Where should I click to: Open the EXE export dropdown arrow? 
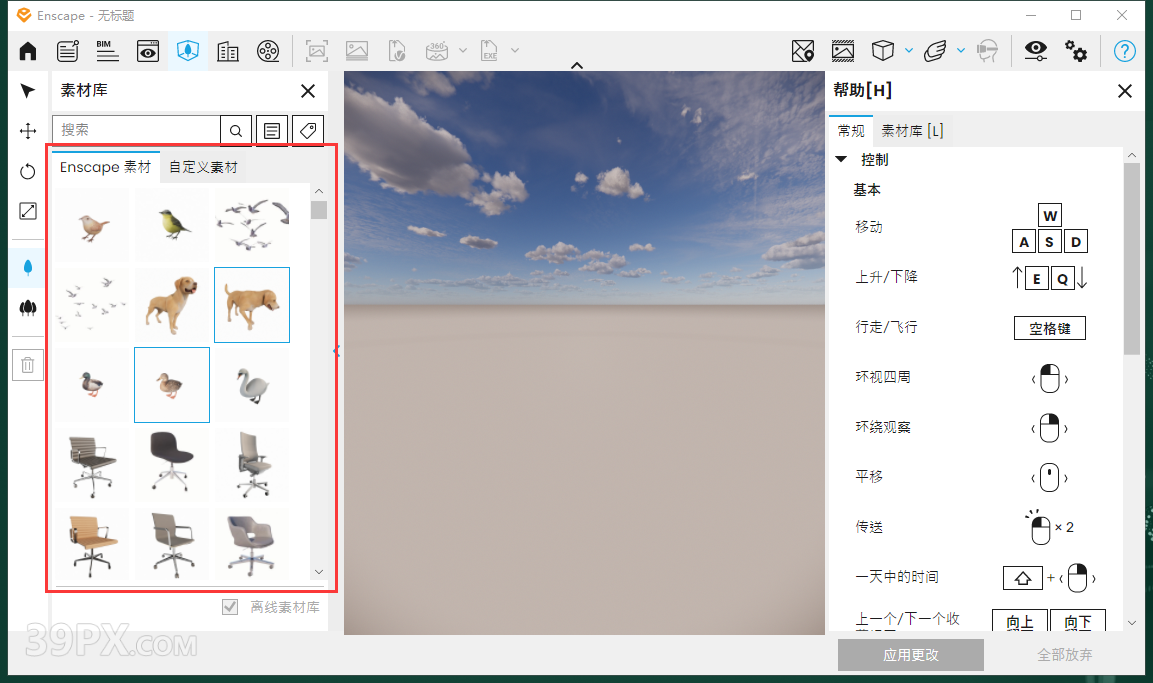[515, 50]
